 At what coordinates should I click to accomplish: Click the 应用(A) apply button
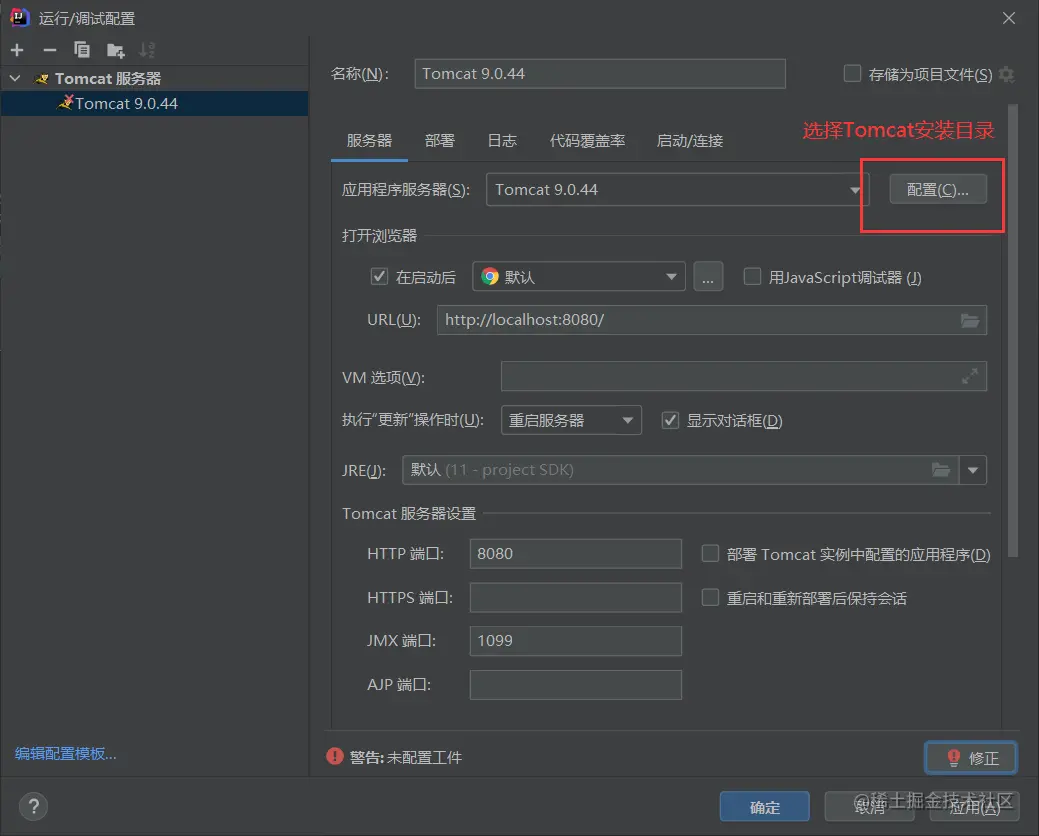974,807
